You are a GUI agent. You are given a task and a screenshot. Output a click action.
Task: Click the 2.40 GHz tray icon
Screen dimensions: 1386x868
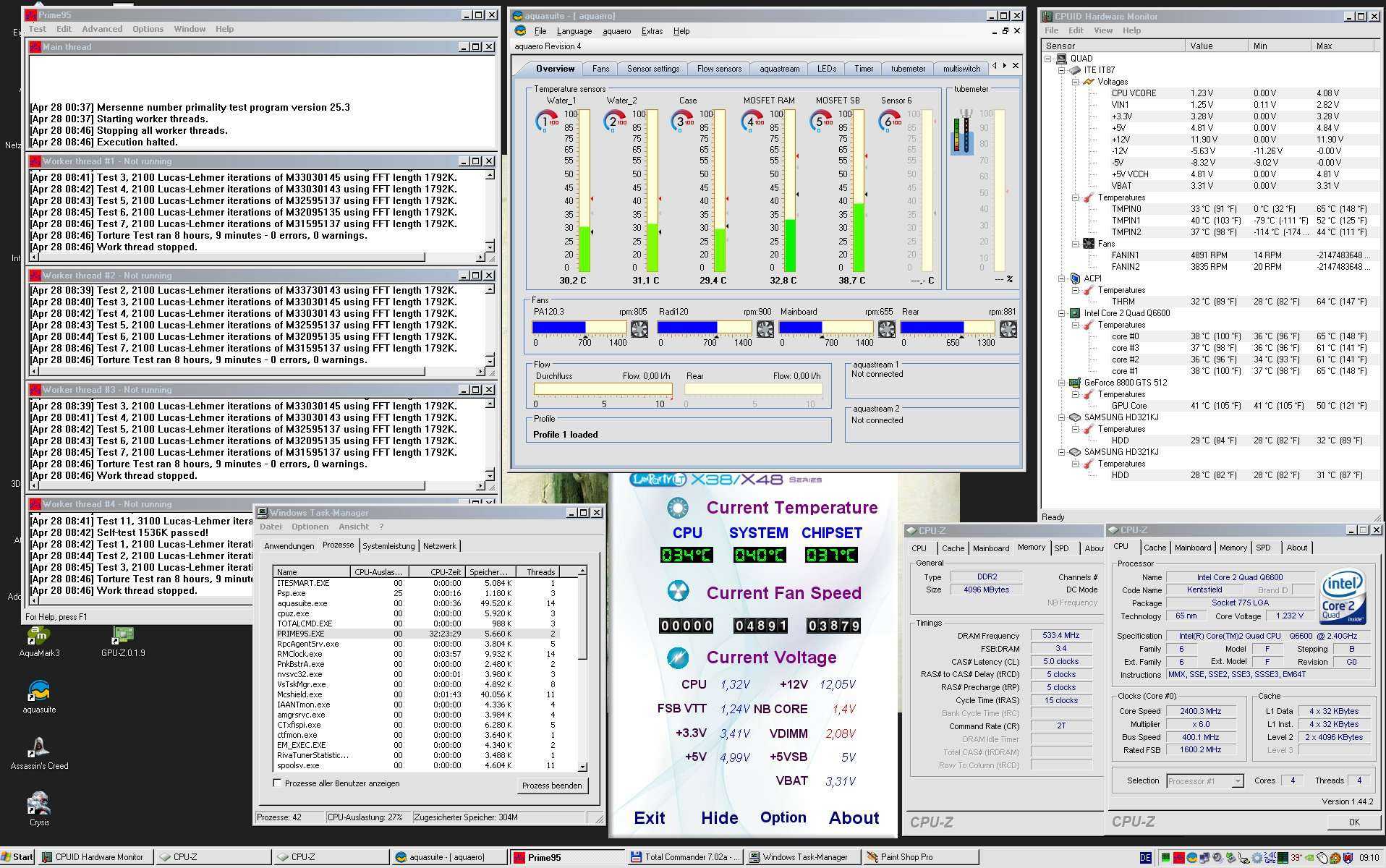1270,858
